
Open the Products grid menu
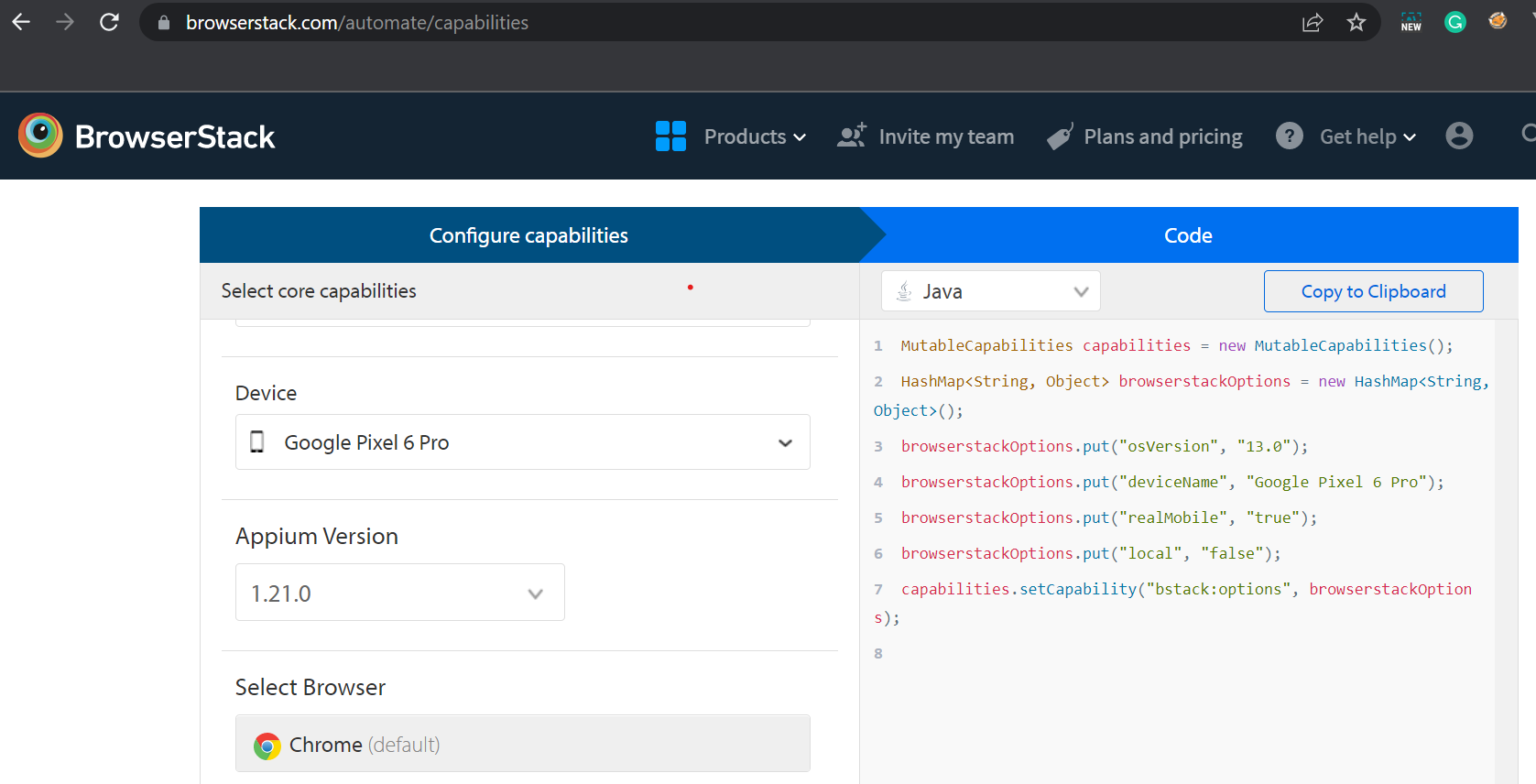click(x=671, y=136)
